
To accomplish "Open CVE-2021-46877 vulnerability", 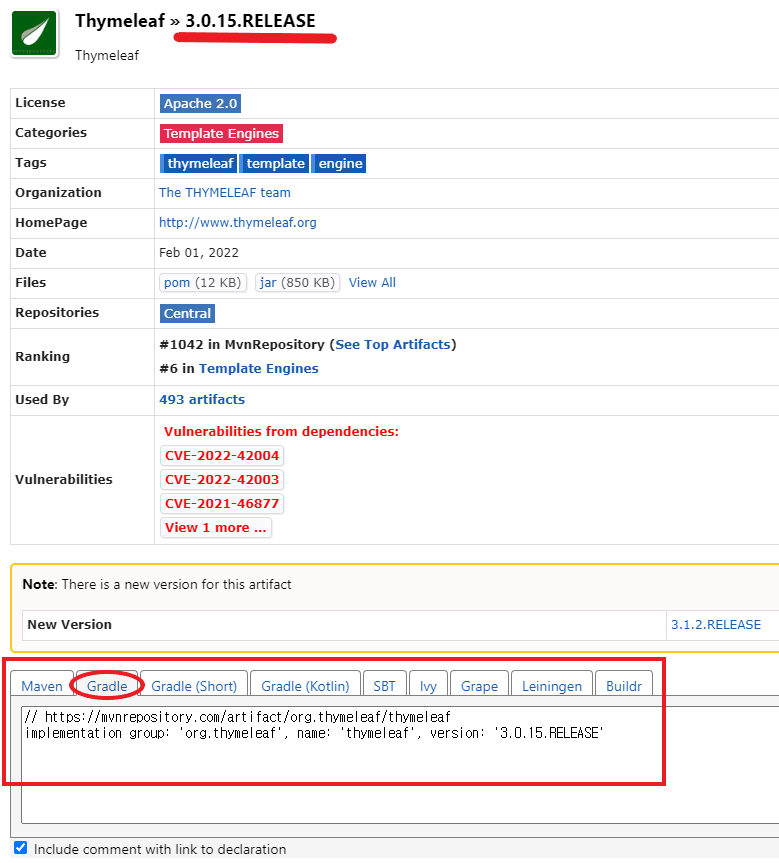I will (222, 504).
